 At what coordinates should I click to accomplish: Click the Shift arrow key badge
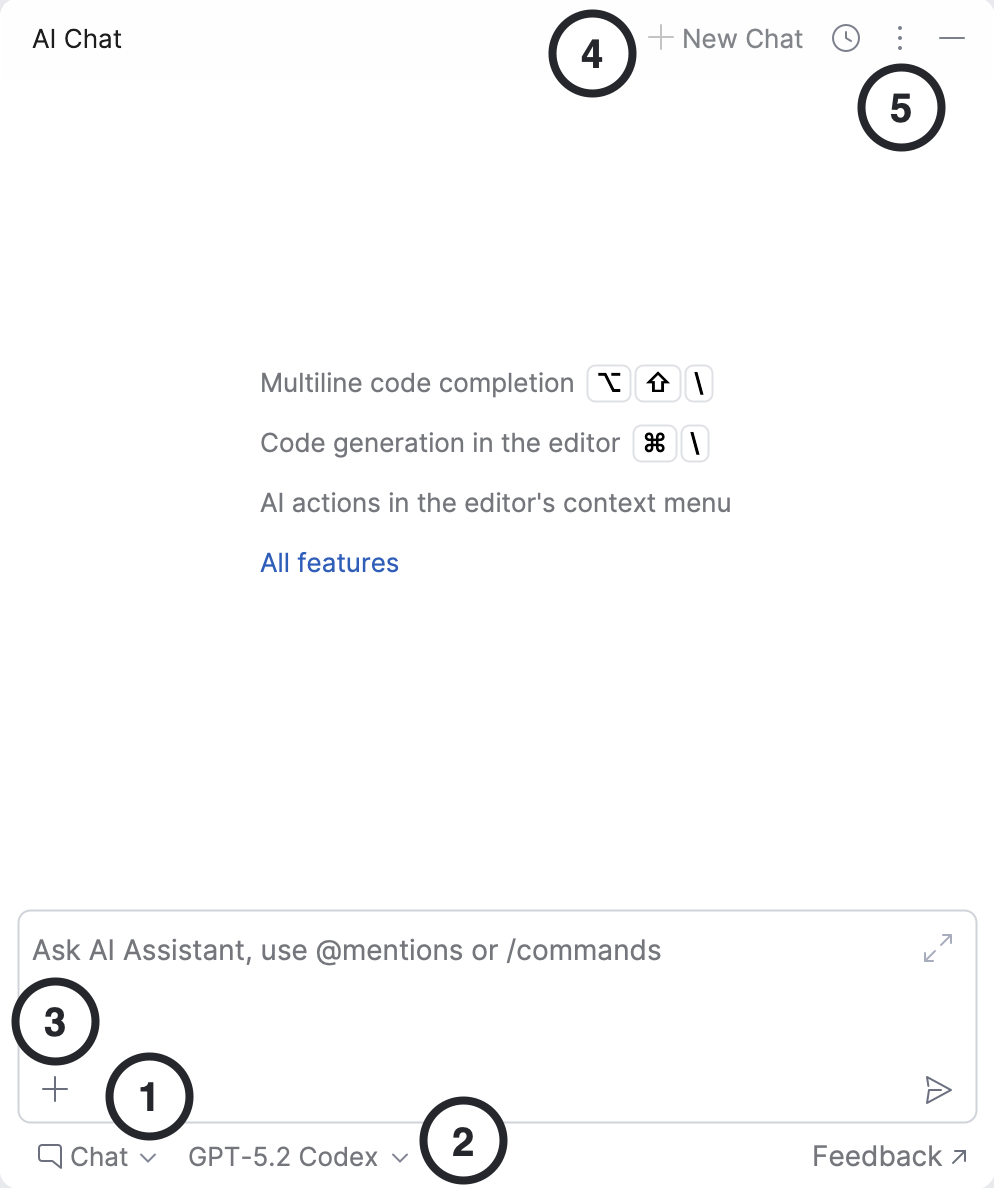point(658,383)
